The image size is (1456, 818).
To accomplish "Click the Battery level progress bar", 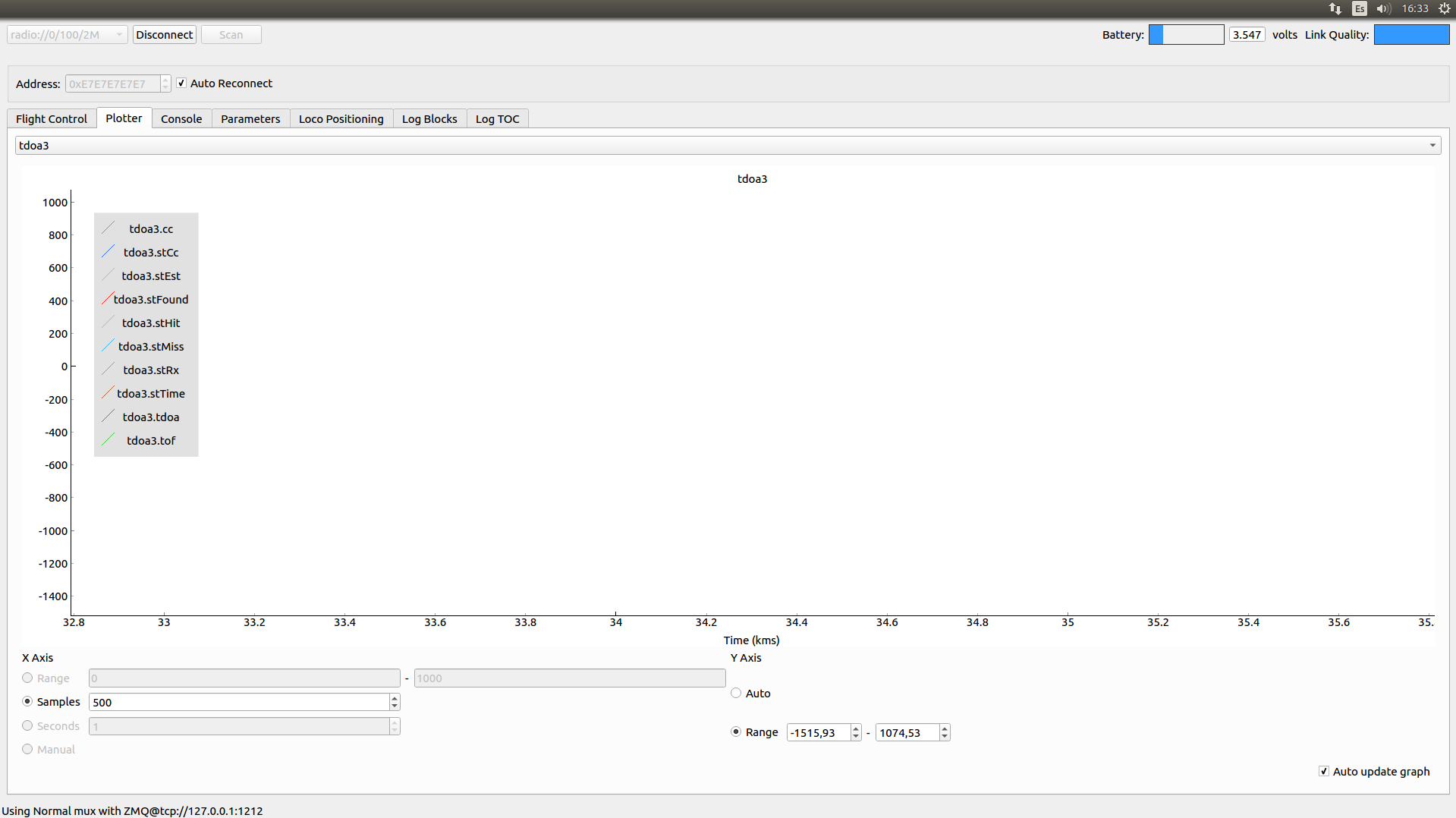I will click(x=1186, y=35).
